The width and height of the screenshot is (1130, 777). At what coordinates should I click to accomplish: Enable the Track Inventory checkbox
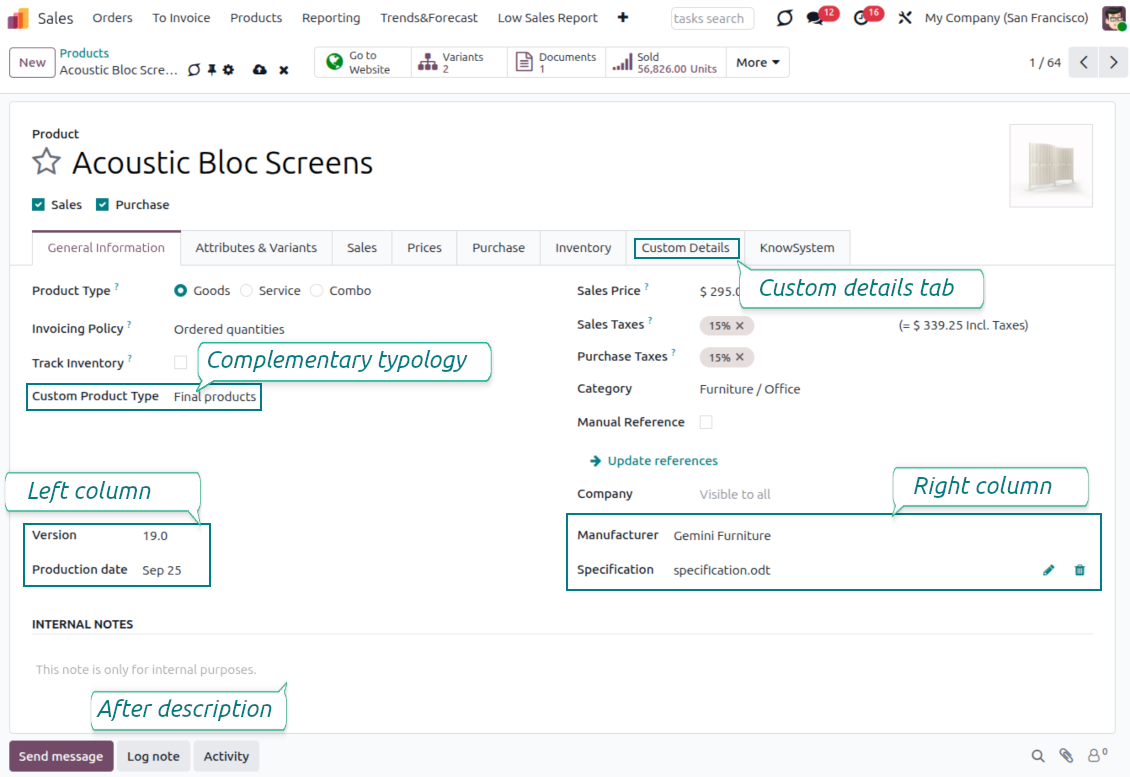[x=180, y=362]
